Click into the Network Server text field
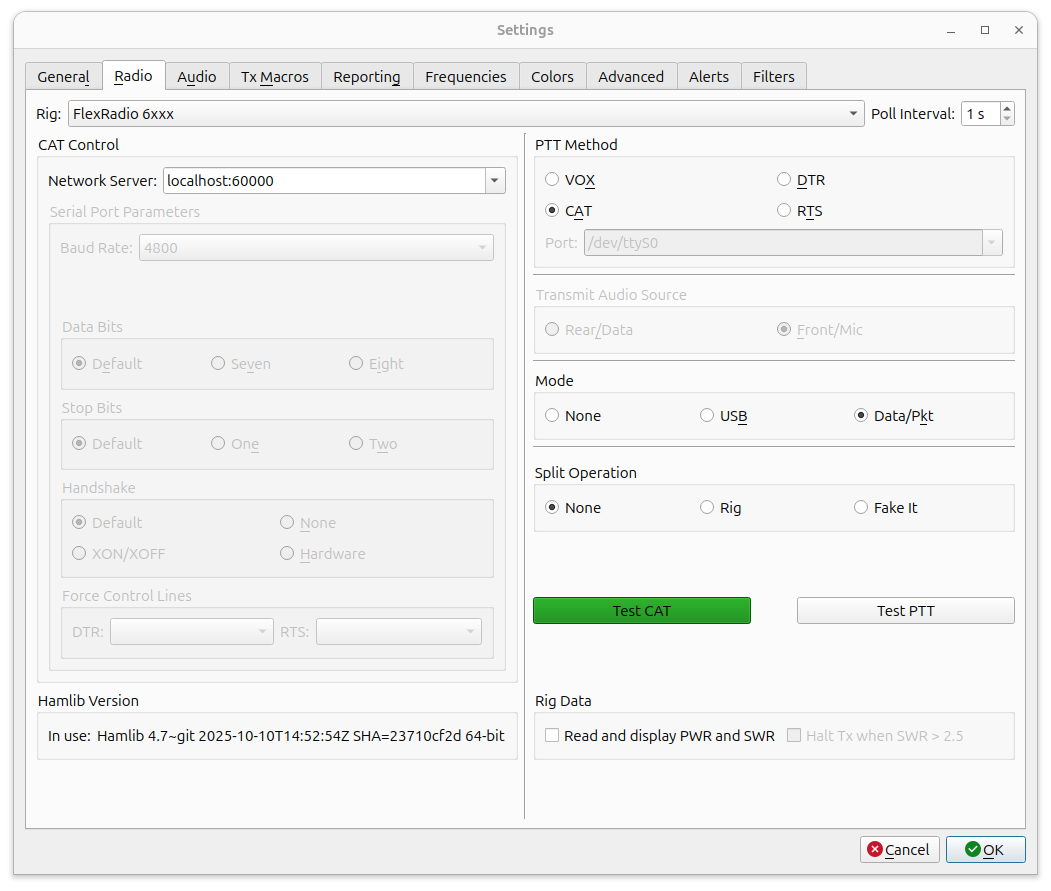1051x891 pixels. 323,181
